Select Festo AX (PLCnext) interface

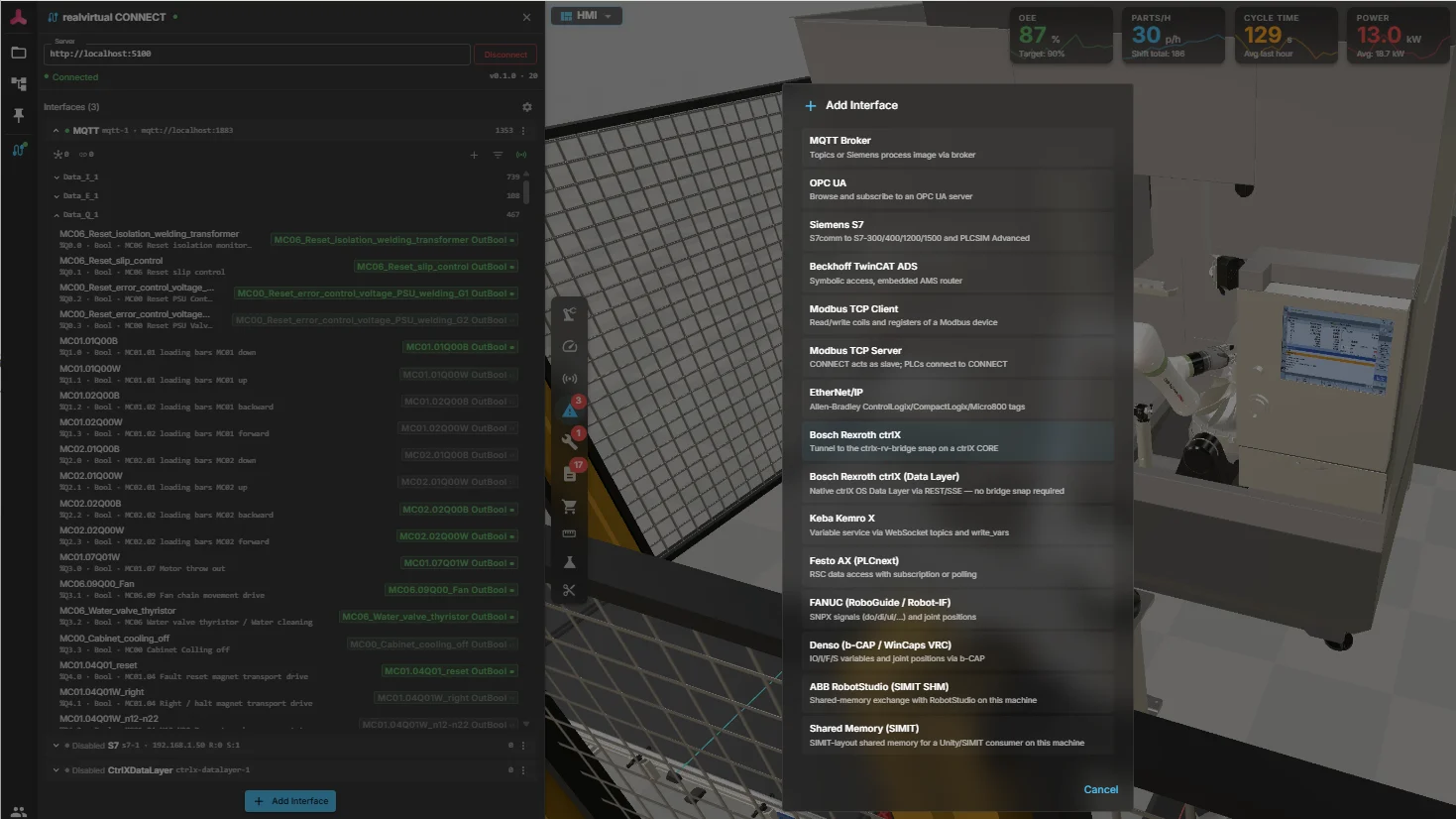click(x=957, y=567)
